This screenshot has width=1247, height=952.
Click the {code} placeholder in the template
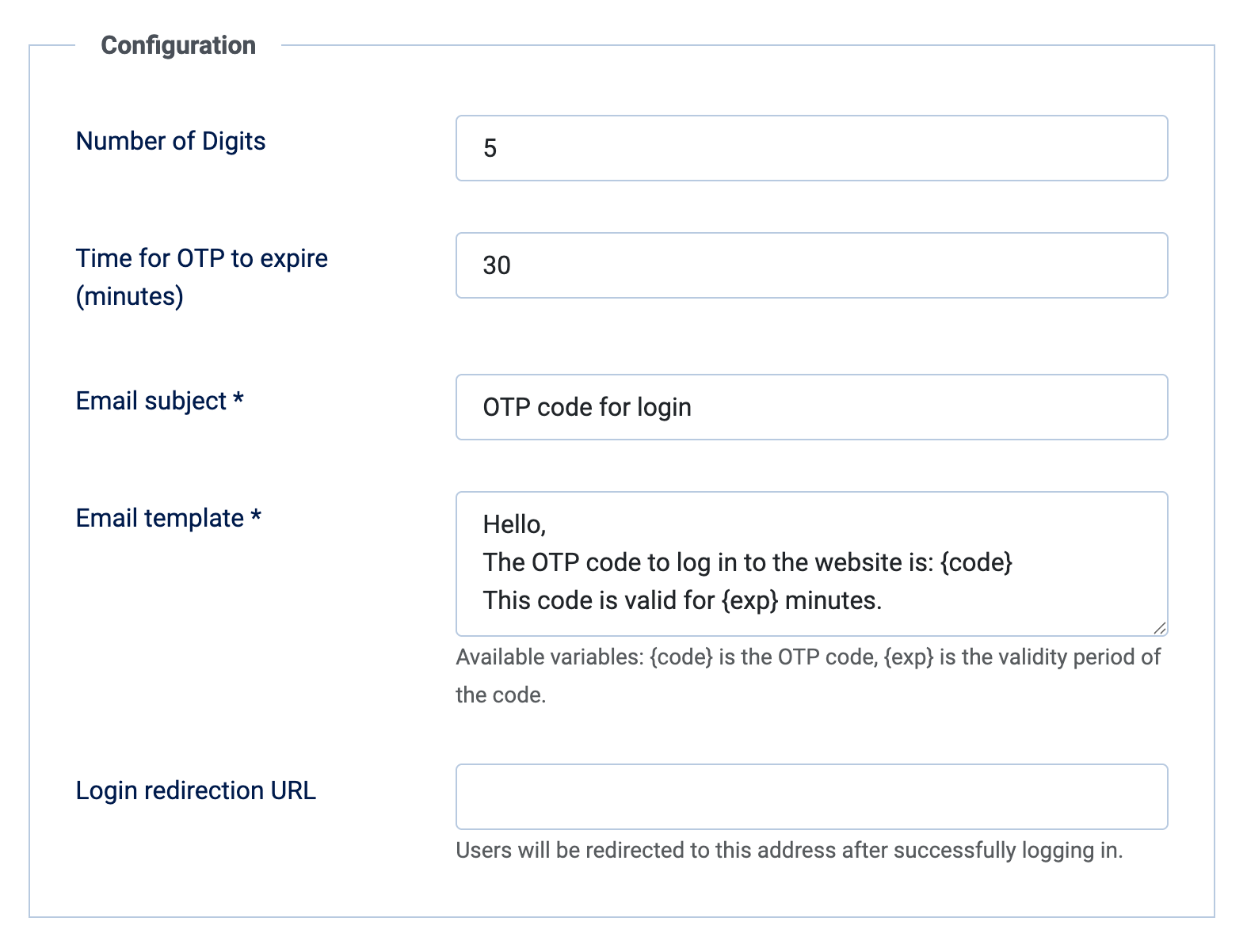(976, 562)
